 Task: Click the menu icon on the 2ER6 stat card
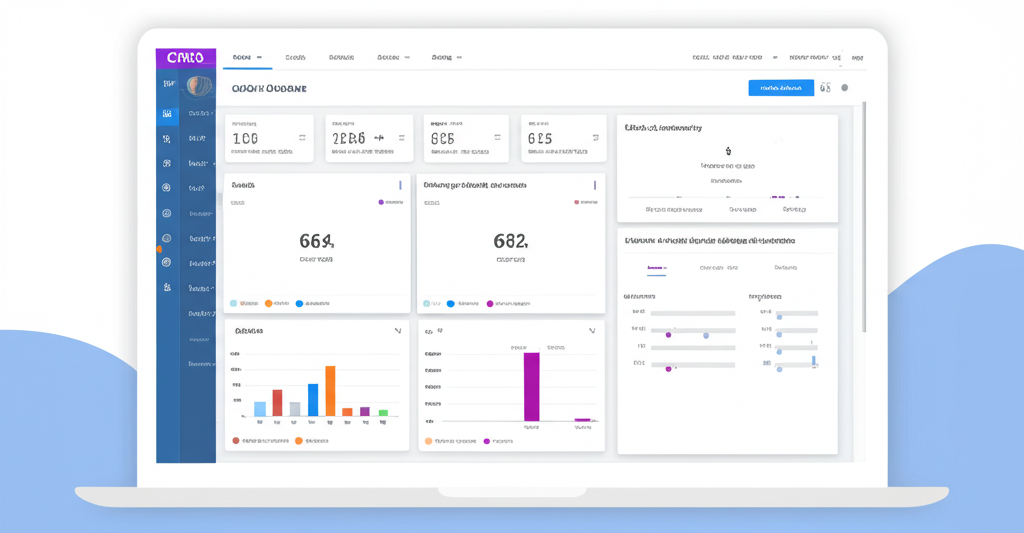[402, 138]
